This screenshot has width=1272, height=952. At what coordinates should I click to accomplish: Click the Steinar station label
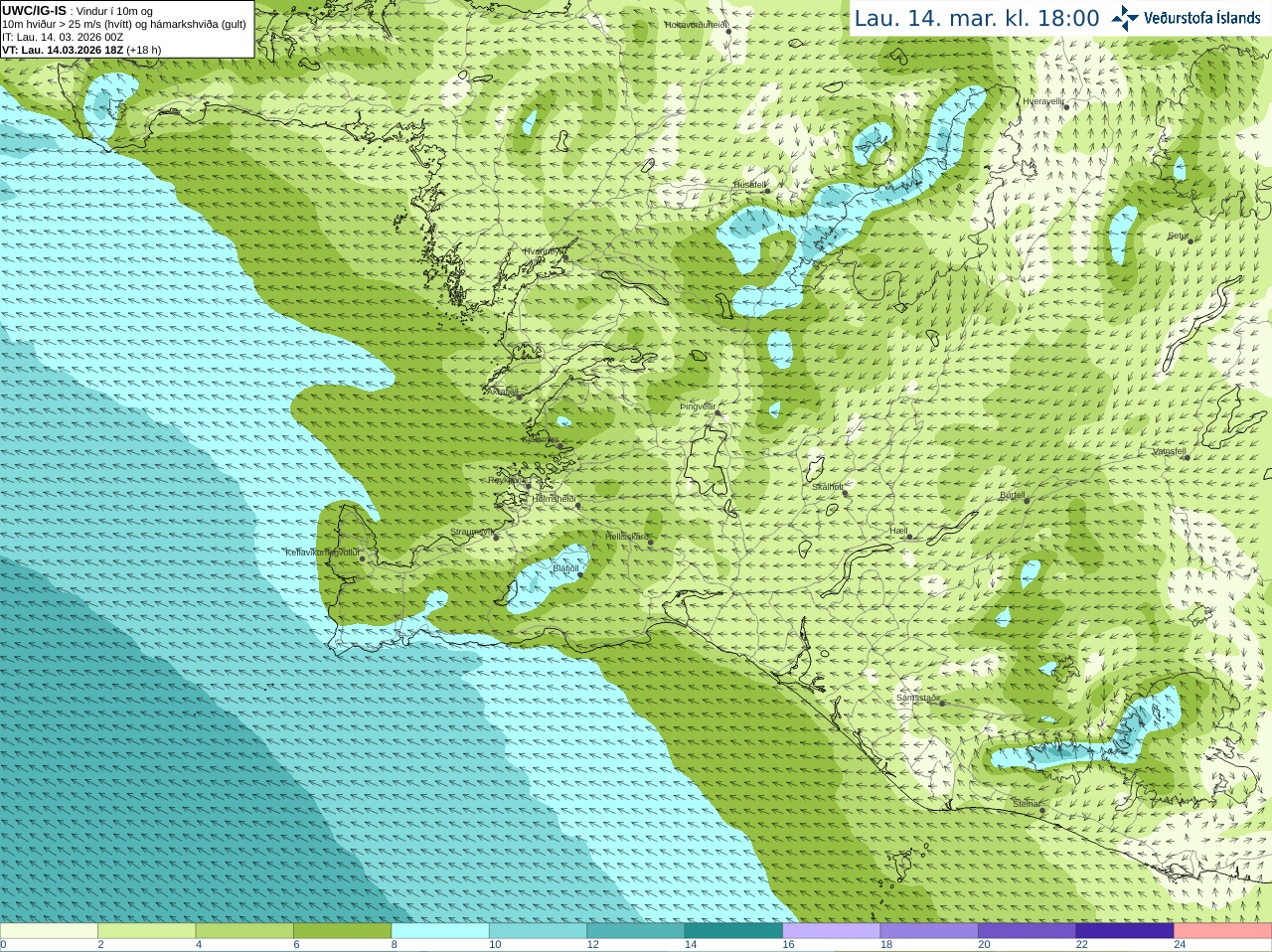click(1026, 804)
